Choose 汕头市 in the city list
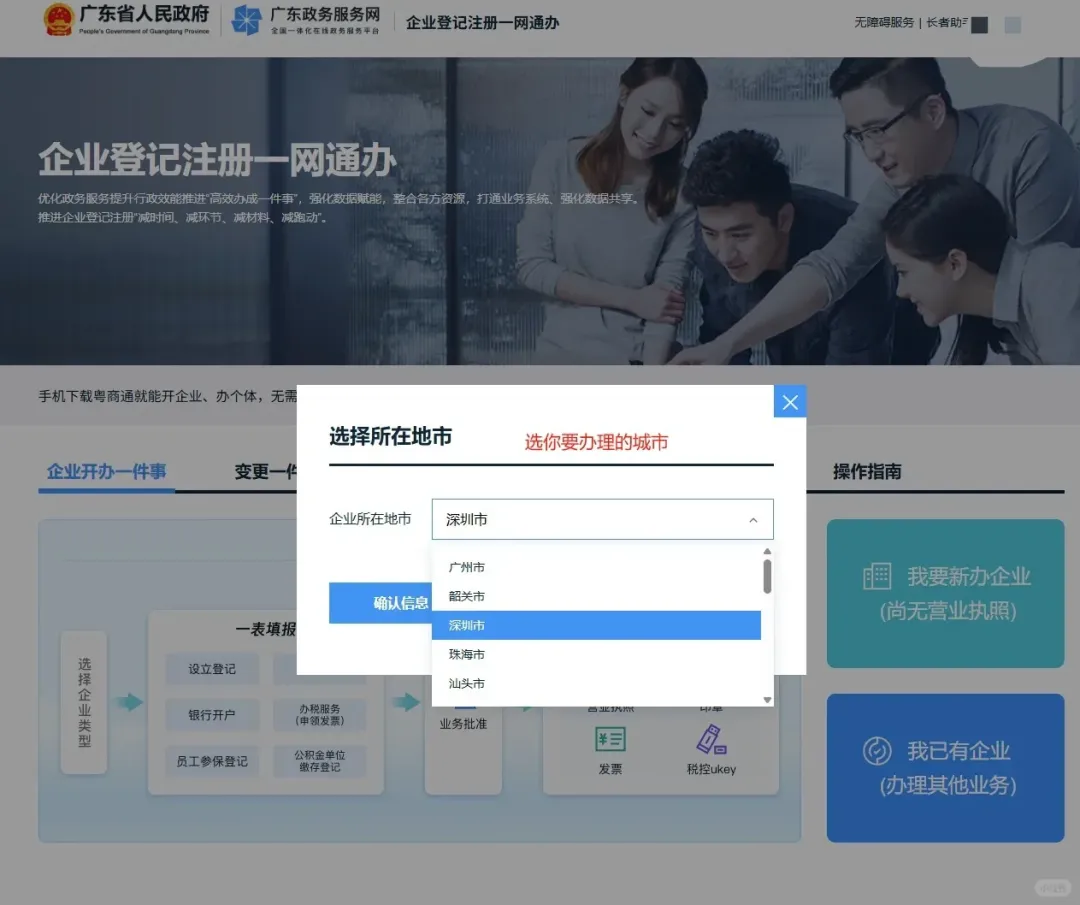 pyautogui.click(x=465, y=683)
